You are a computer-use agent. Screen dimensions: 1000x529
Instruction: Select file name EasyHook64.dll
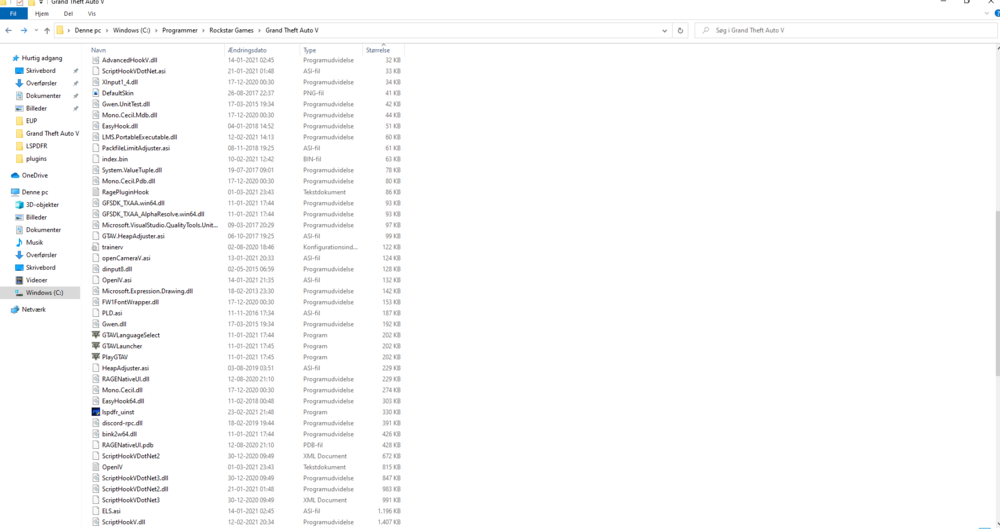[x=123, y=401]
